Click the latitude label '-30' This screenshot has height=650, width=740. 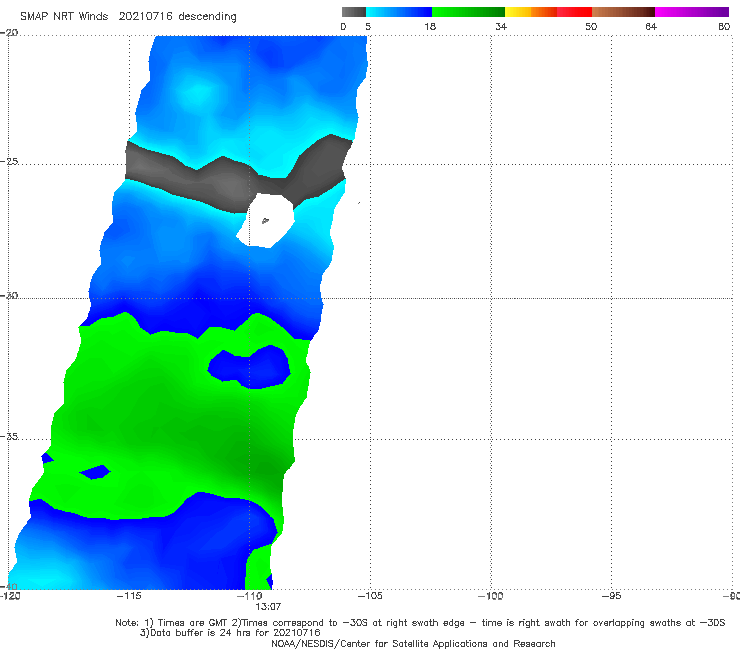(9, 295)
